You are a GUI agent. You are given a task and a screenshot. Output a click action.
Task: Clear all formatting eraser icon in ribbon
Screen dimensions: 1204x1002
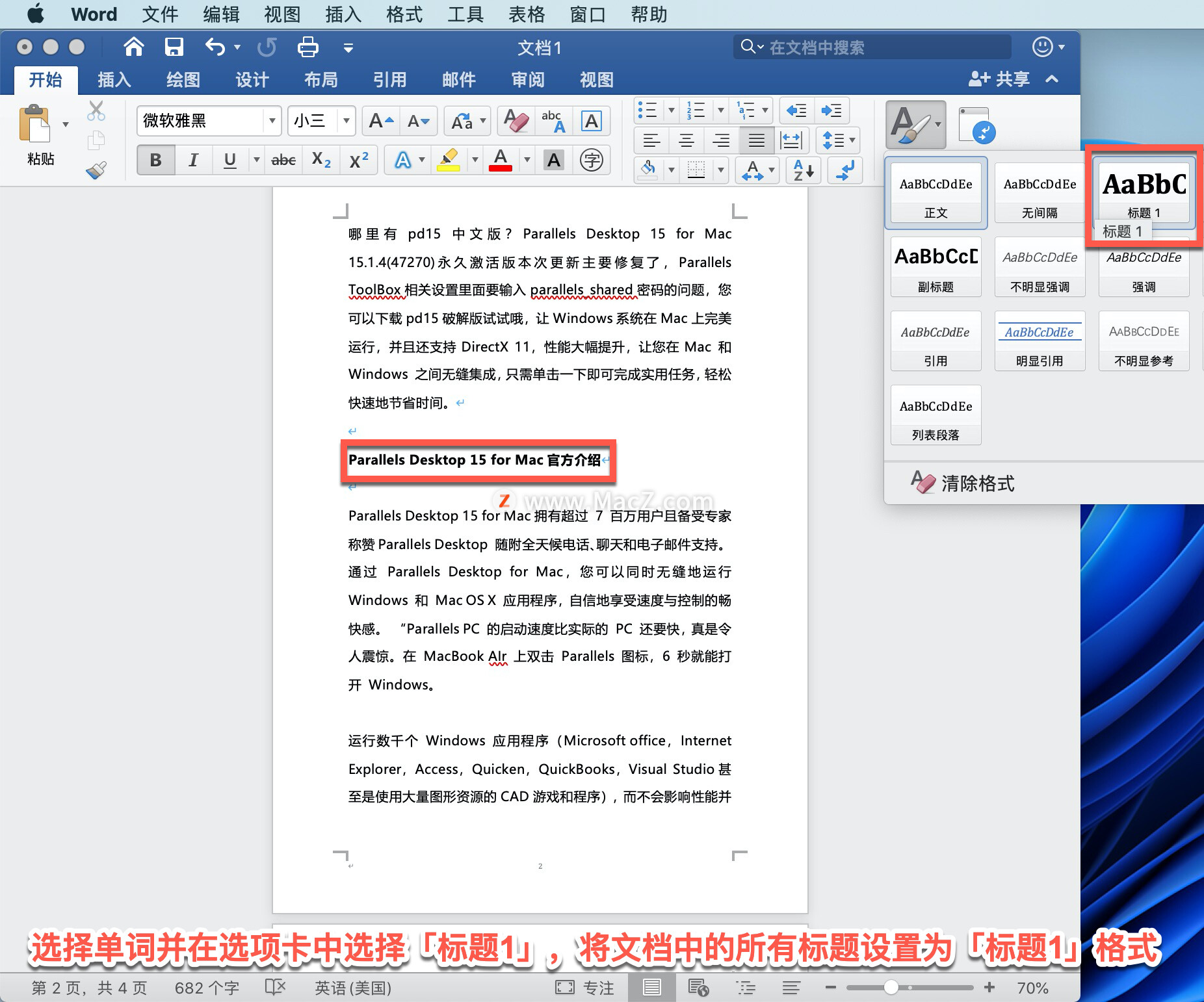tap(516, 121)
